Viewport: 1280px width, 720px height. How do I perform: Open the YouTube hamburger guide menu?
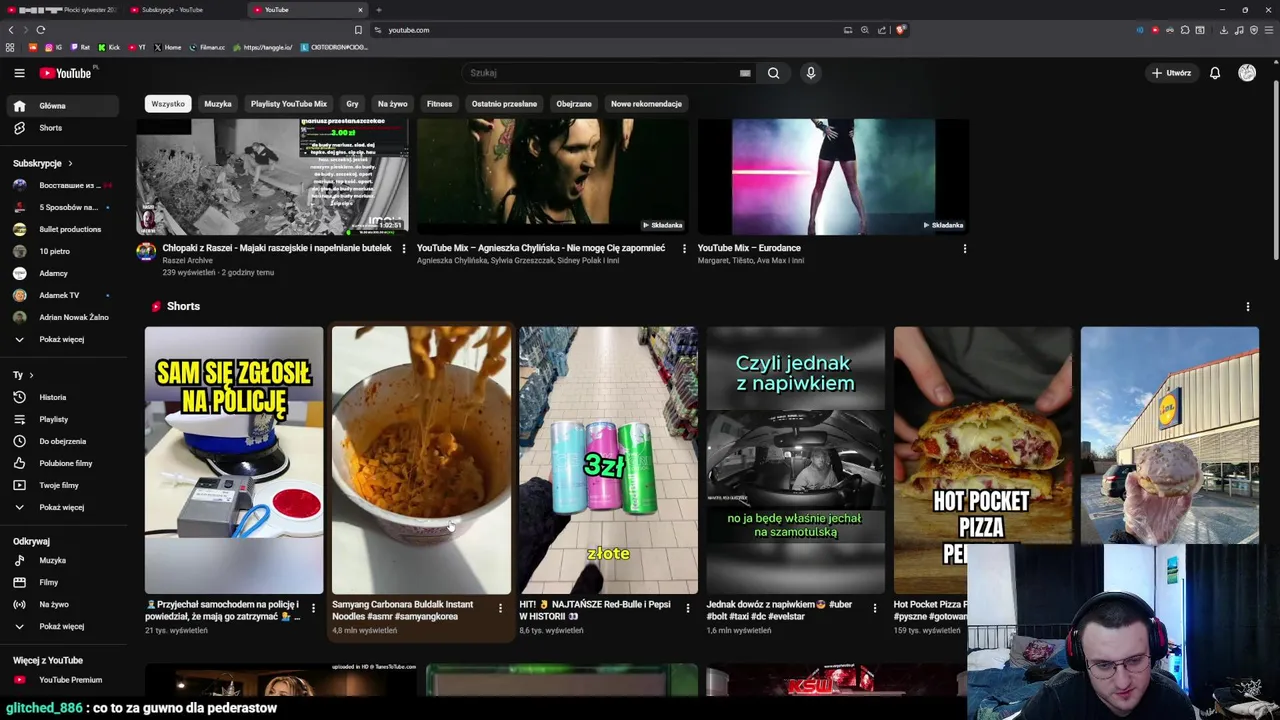19,73
